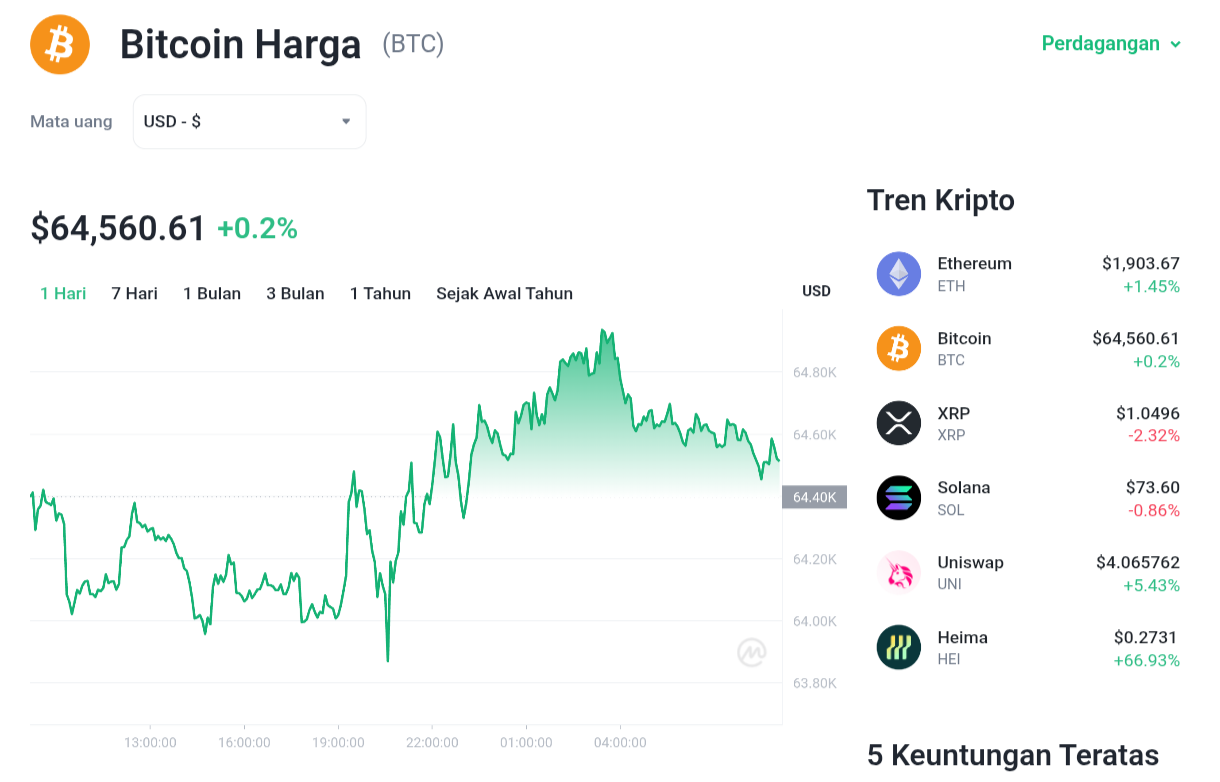Screen dimensions: 1220x782
Task: Switch to the 1 Hari range
Action: click(63, 293)
